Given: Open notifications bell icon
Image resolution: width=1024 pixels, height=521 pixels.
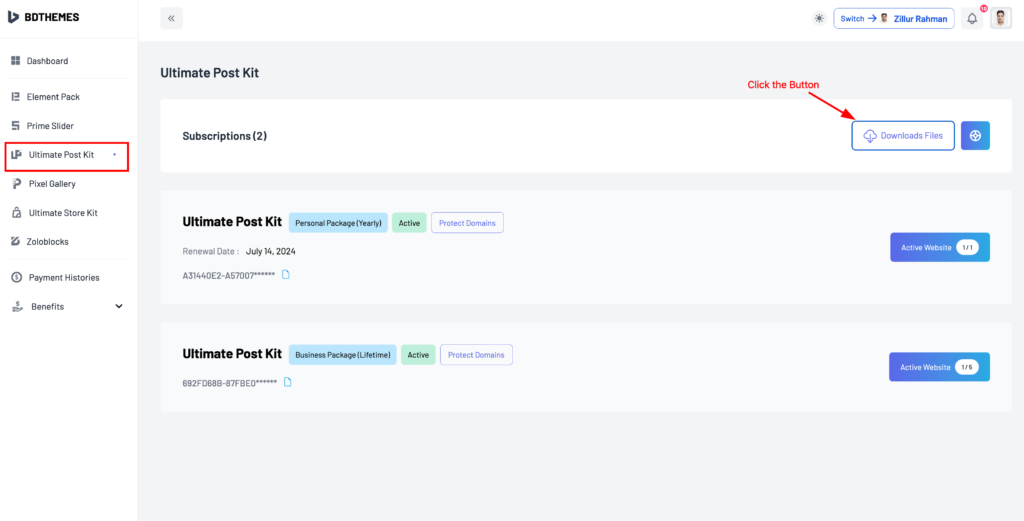Looking at the screenshot, I should pos(972,18).
